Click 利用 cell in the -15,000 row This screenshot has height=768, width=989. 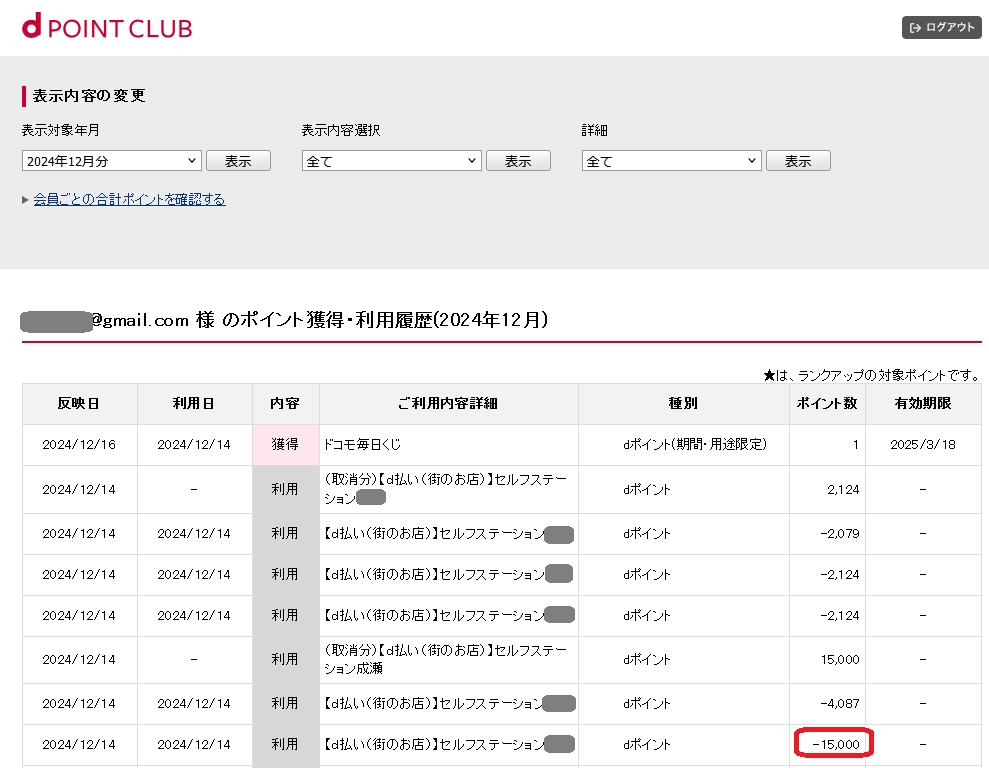tap(285, 744)
